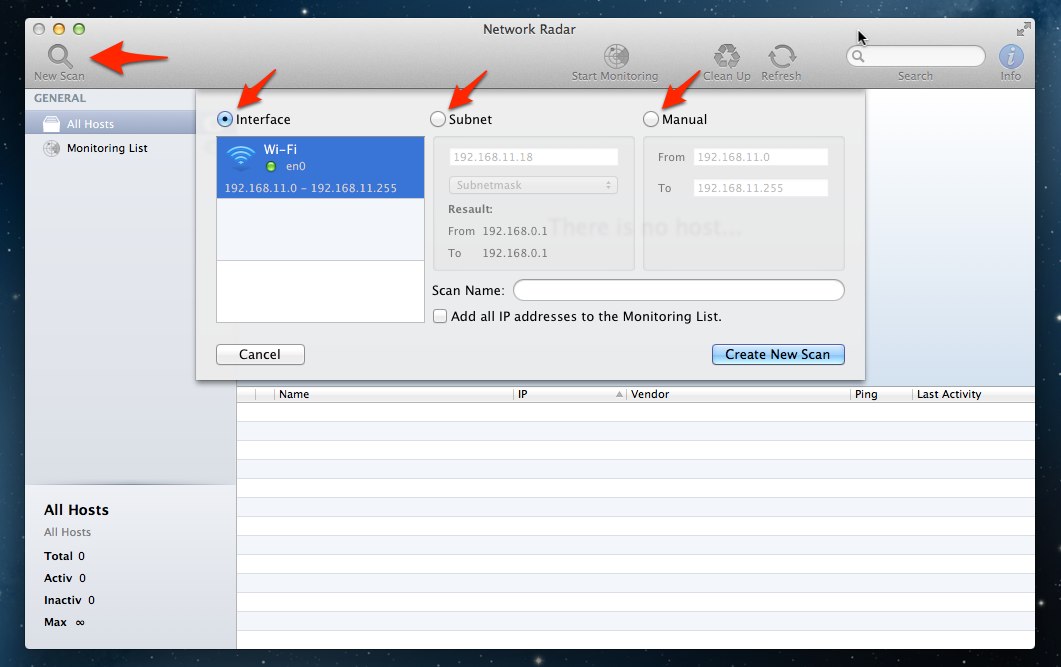Focus the Scan Name text field
The height and width of the screenshot is (667, 1061).
pyautogui.click(x=679, y=290)
